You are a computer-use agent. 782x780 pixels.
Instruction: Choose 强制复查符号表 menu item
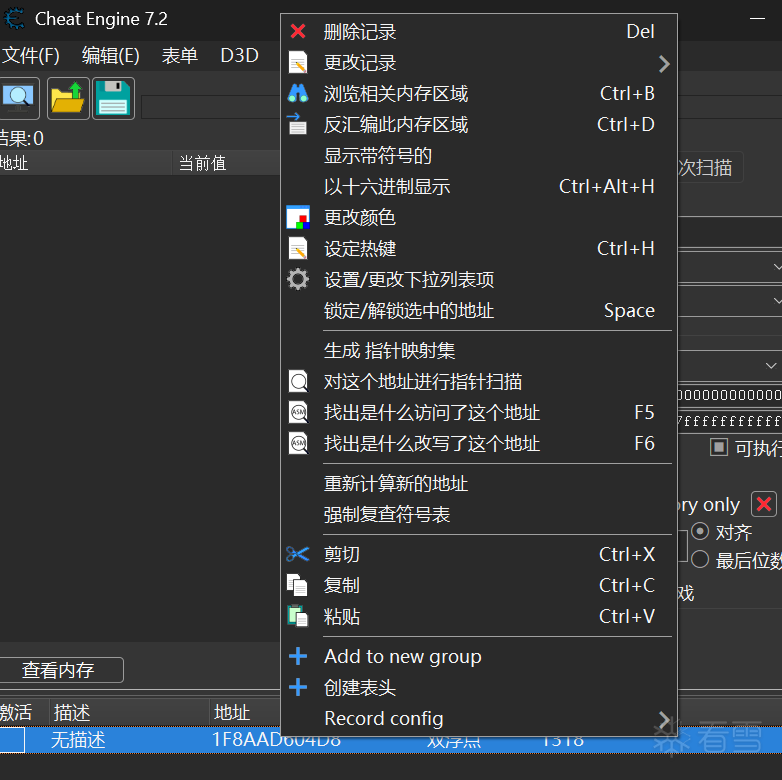click(x=479, y=514)
